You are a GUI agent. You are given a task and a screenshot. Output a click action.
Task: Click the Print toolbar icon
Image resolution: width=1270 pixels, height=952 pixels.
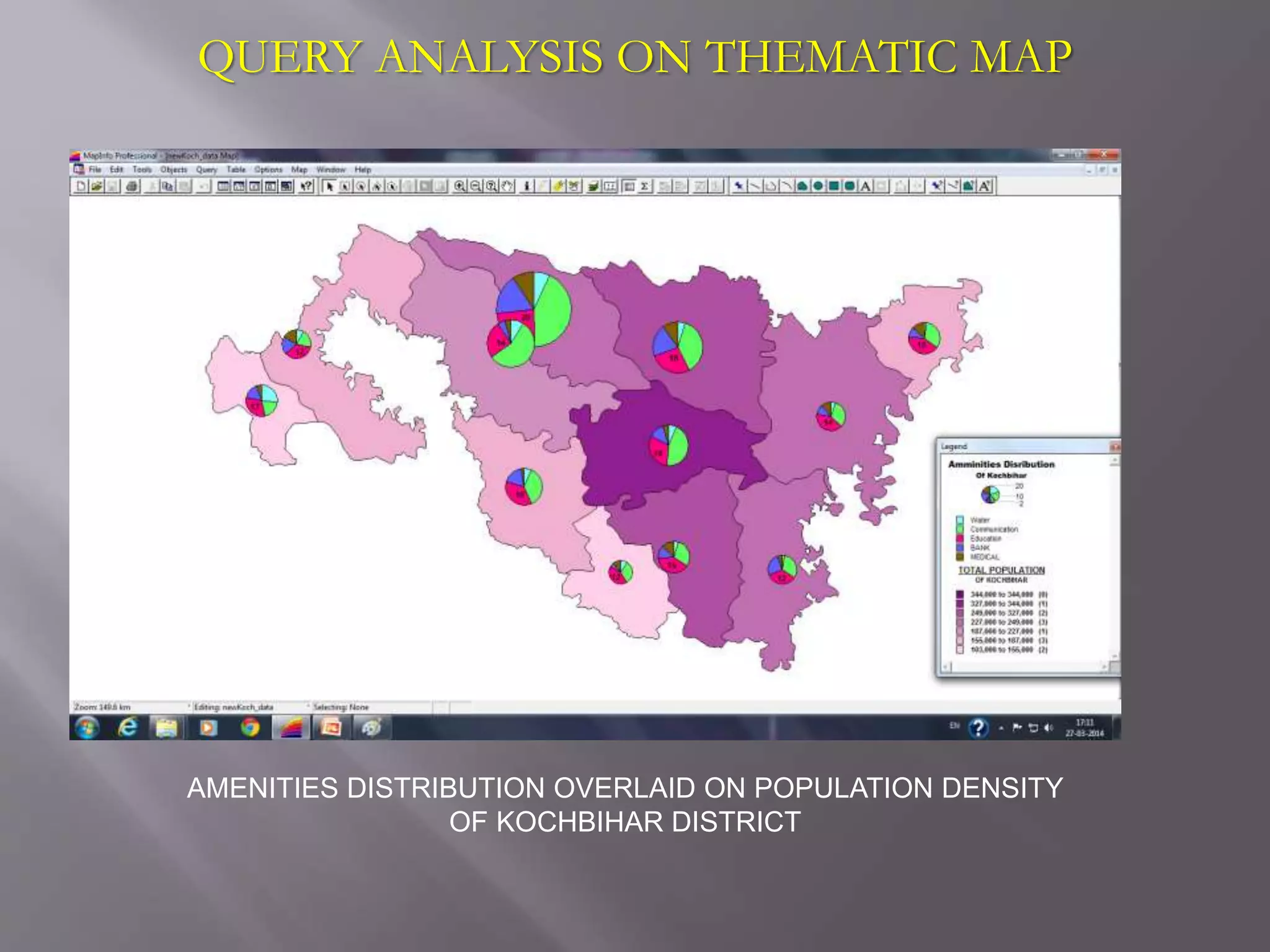[133, 186]
